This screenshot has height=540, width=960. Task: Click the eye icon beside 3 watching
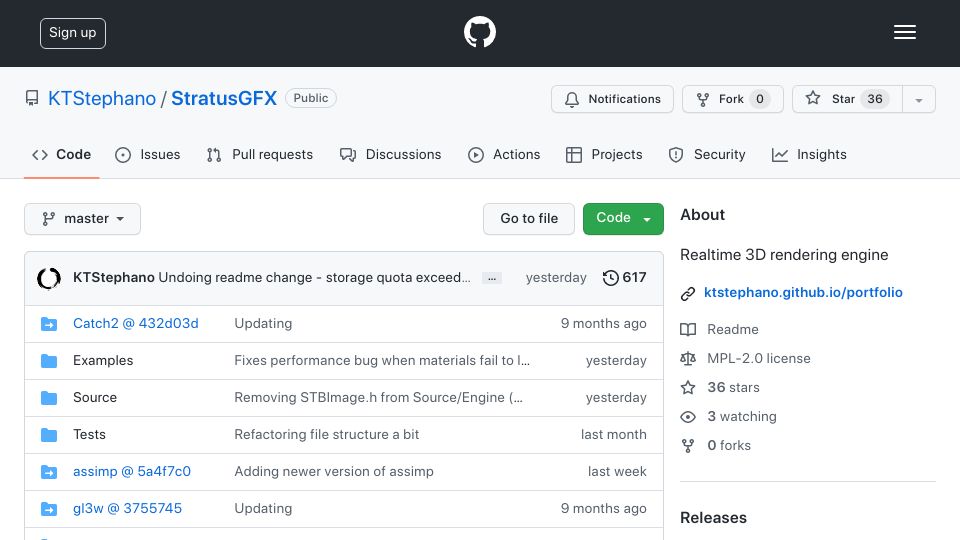pos(688,417)
